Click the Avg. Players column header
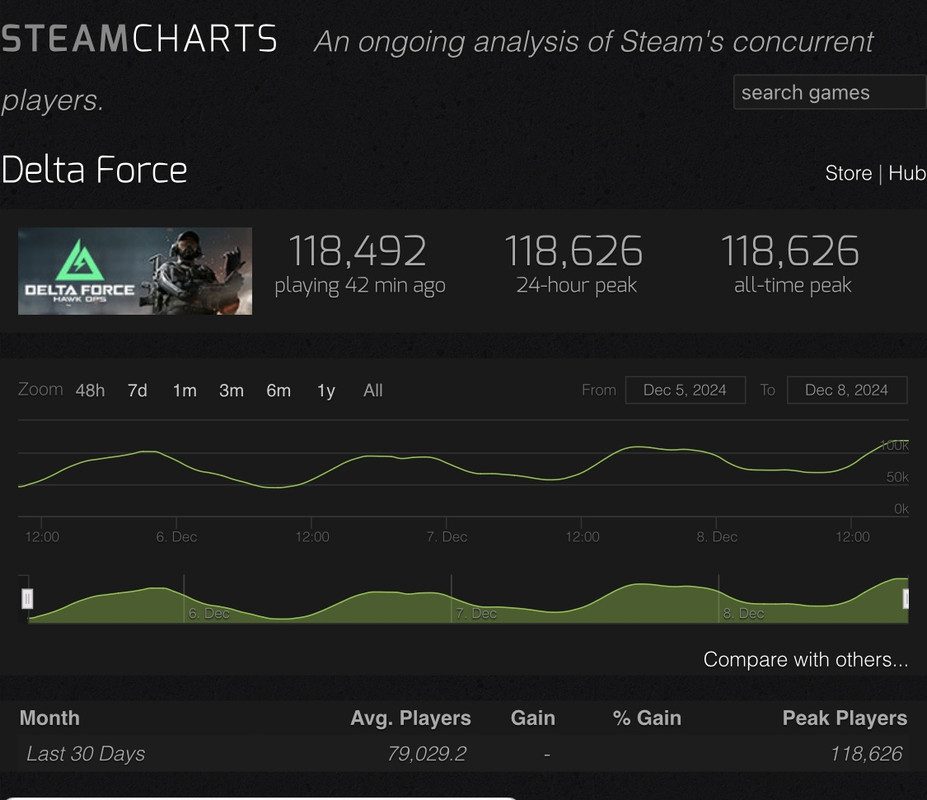The image size is (927, 800). tap(410, 718)
